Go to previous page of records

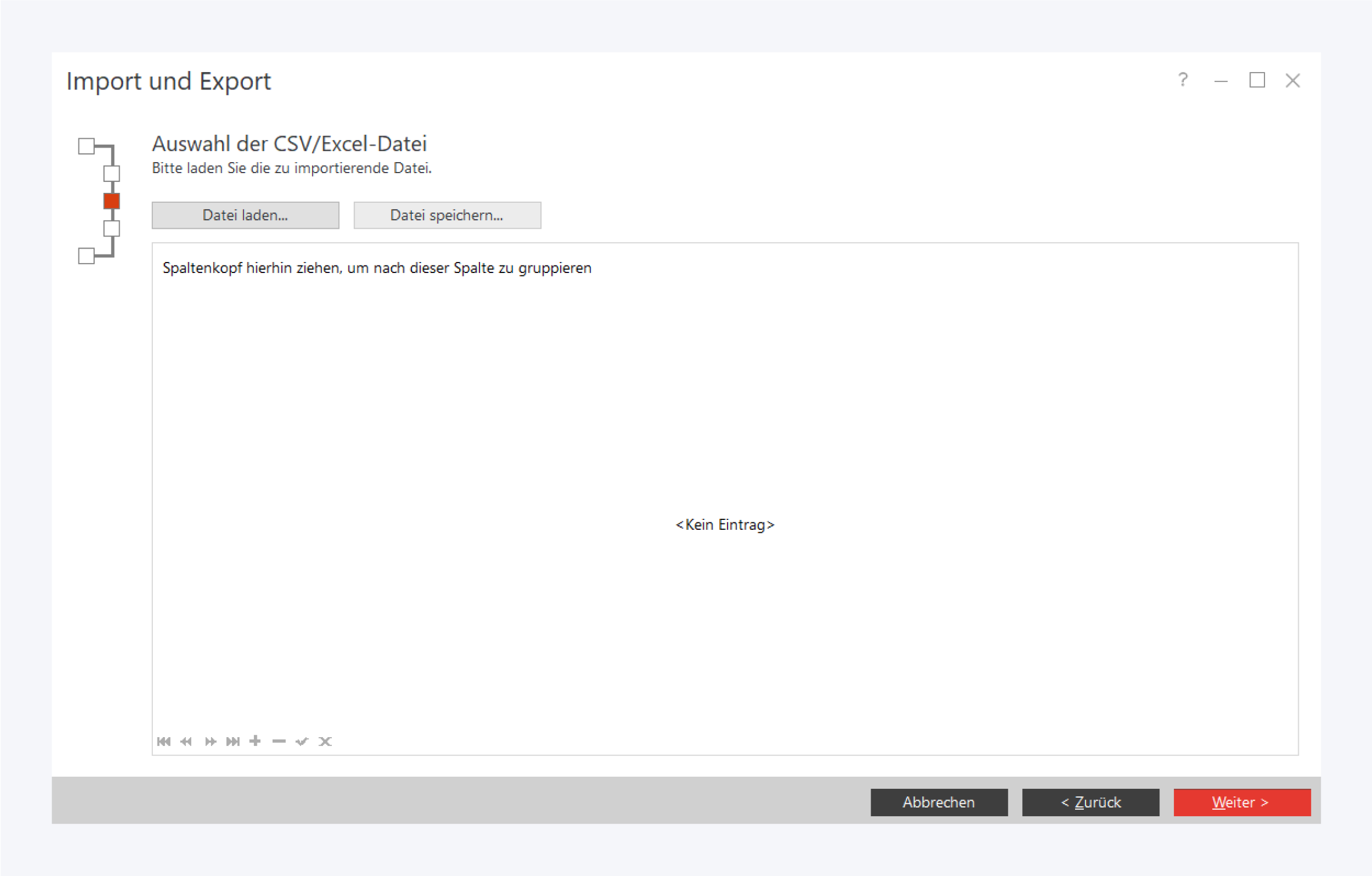tap(186, 741)
